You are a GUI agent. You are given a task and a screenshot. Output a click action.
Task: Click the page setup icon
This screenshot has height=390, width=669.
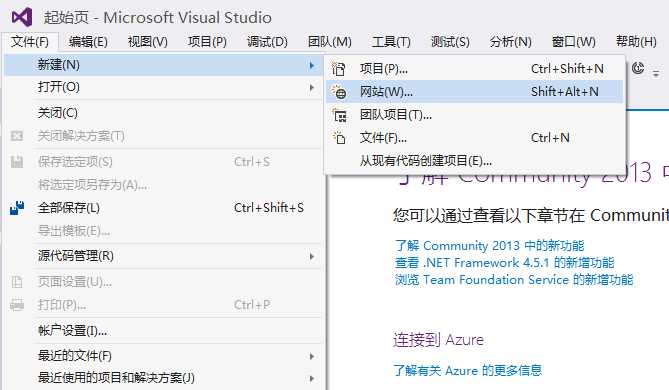click(17, 282)
